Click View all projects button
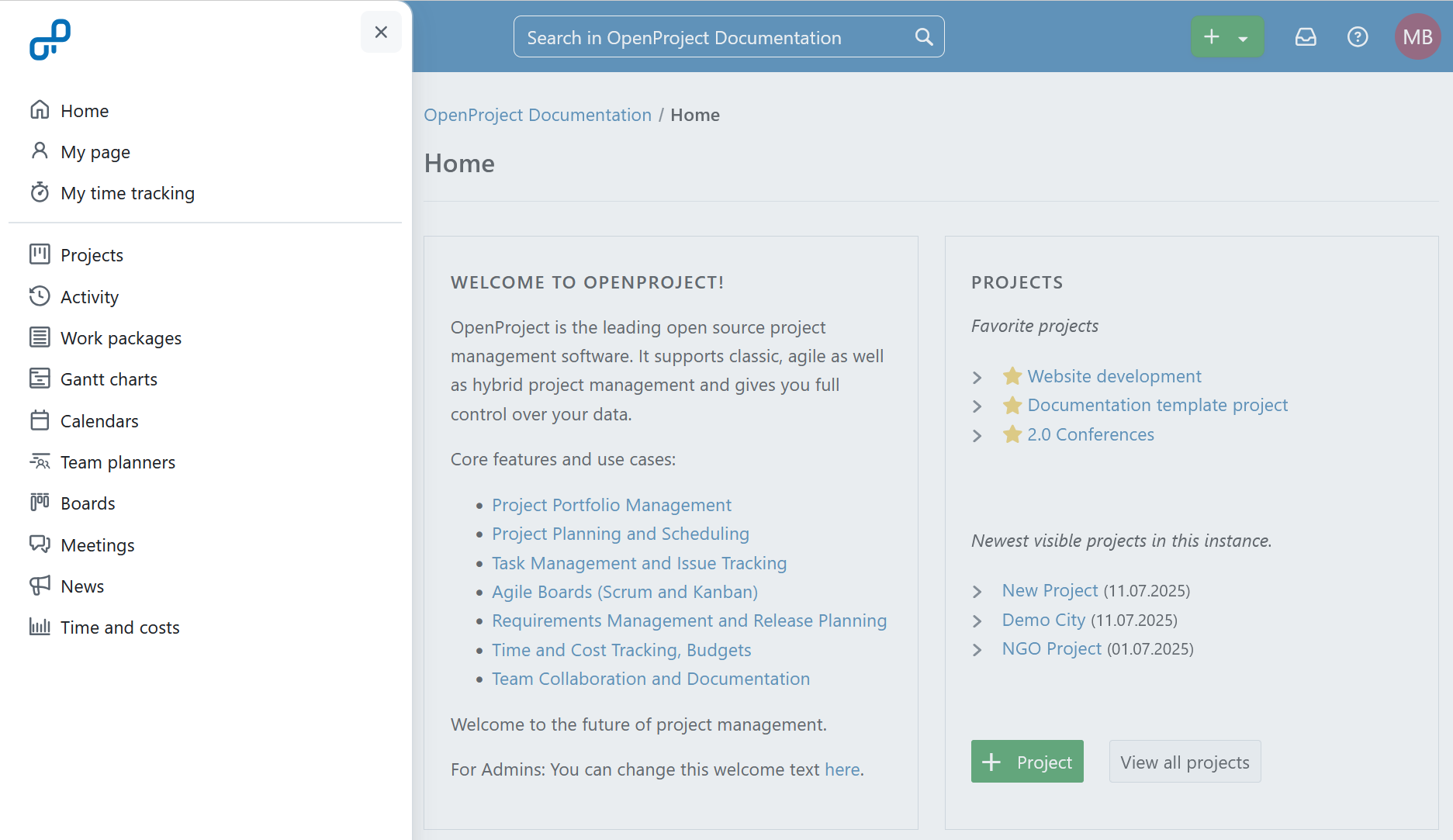Viewport: 1453px width, 840px height. 1185,761
